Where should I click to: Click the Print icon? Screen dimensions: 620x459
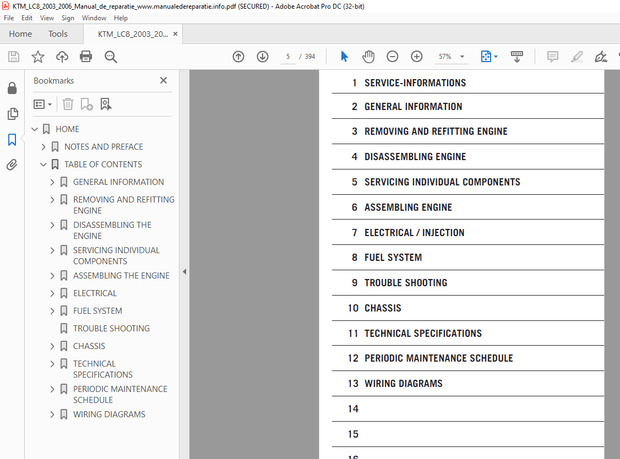pos(86,57)
